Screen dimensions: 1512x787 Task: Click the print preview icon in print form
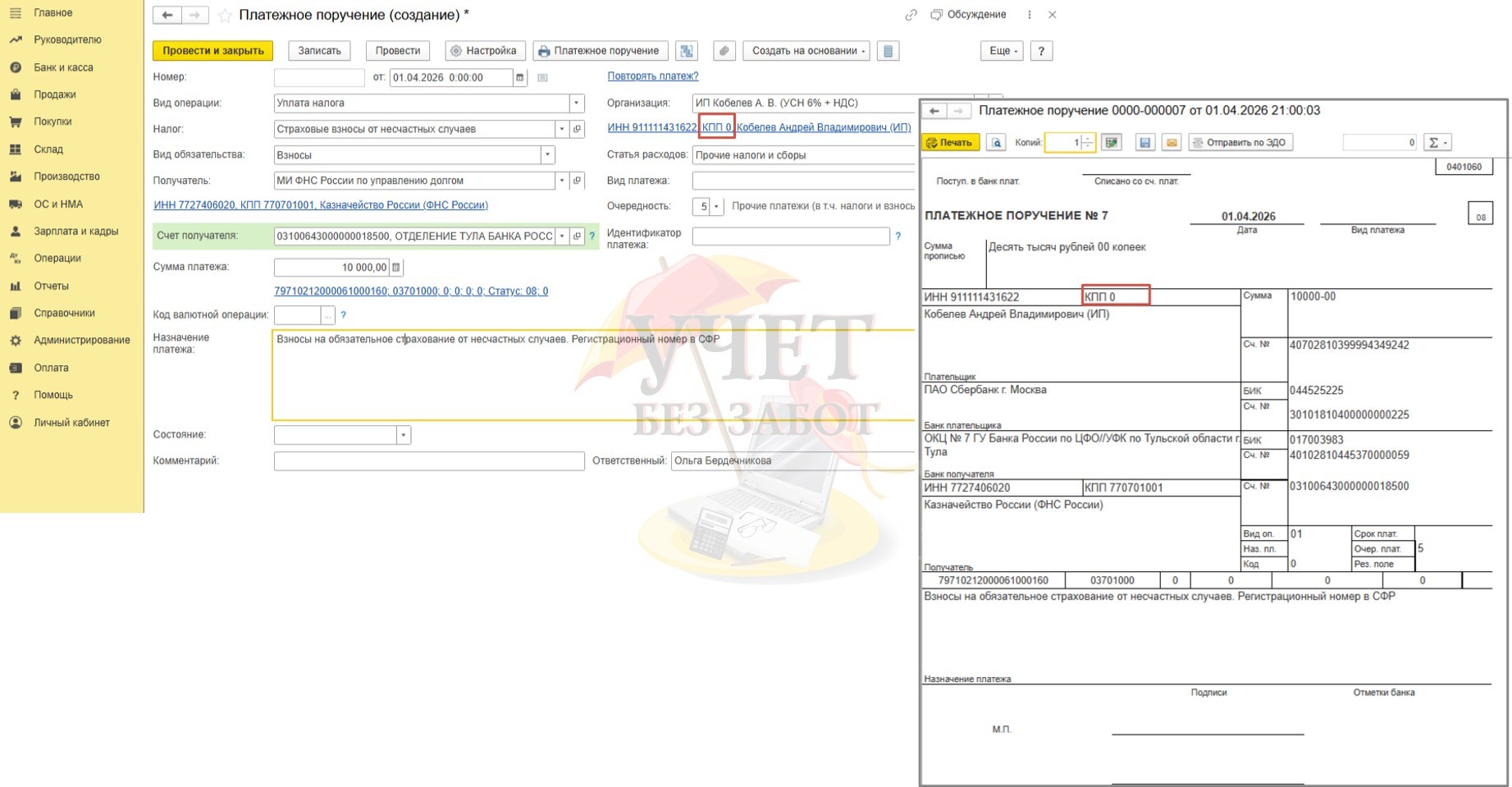(x=996, y=143)
